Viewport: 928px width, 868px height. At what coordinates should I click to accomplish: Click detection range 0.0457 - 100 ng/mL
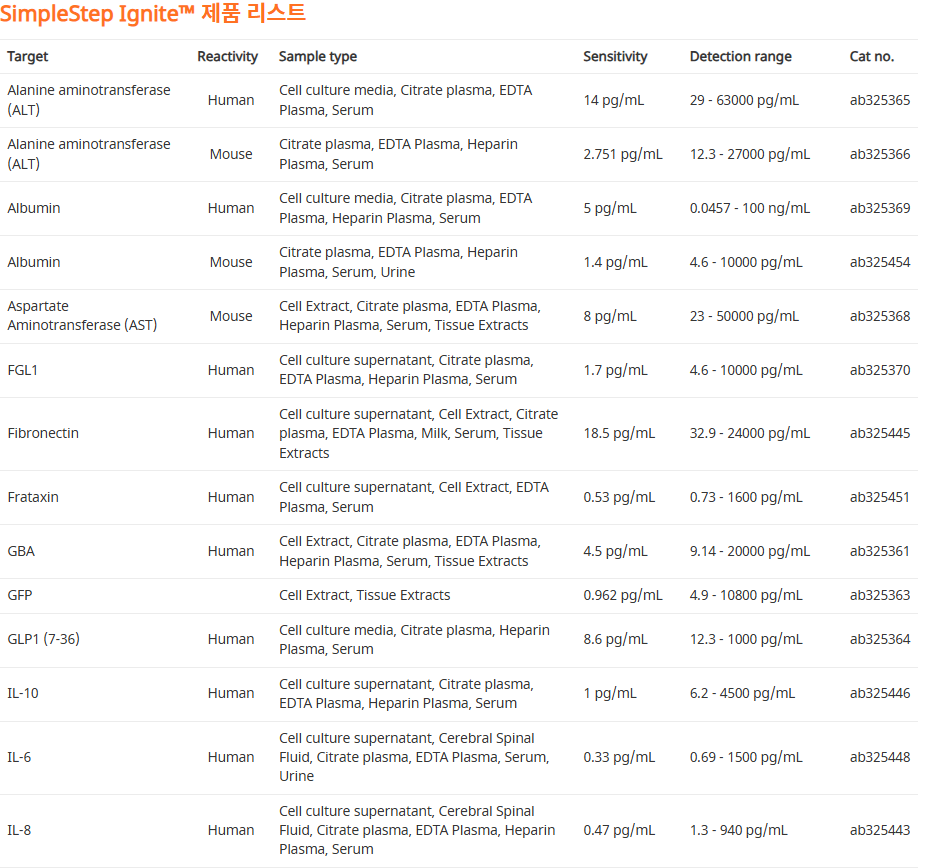coord(750,208)
